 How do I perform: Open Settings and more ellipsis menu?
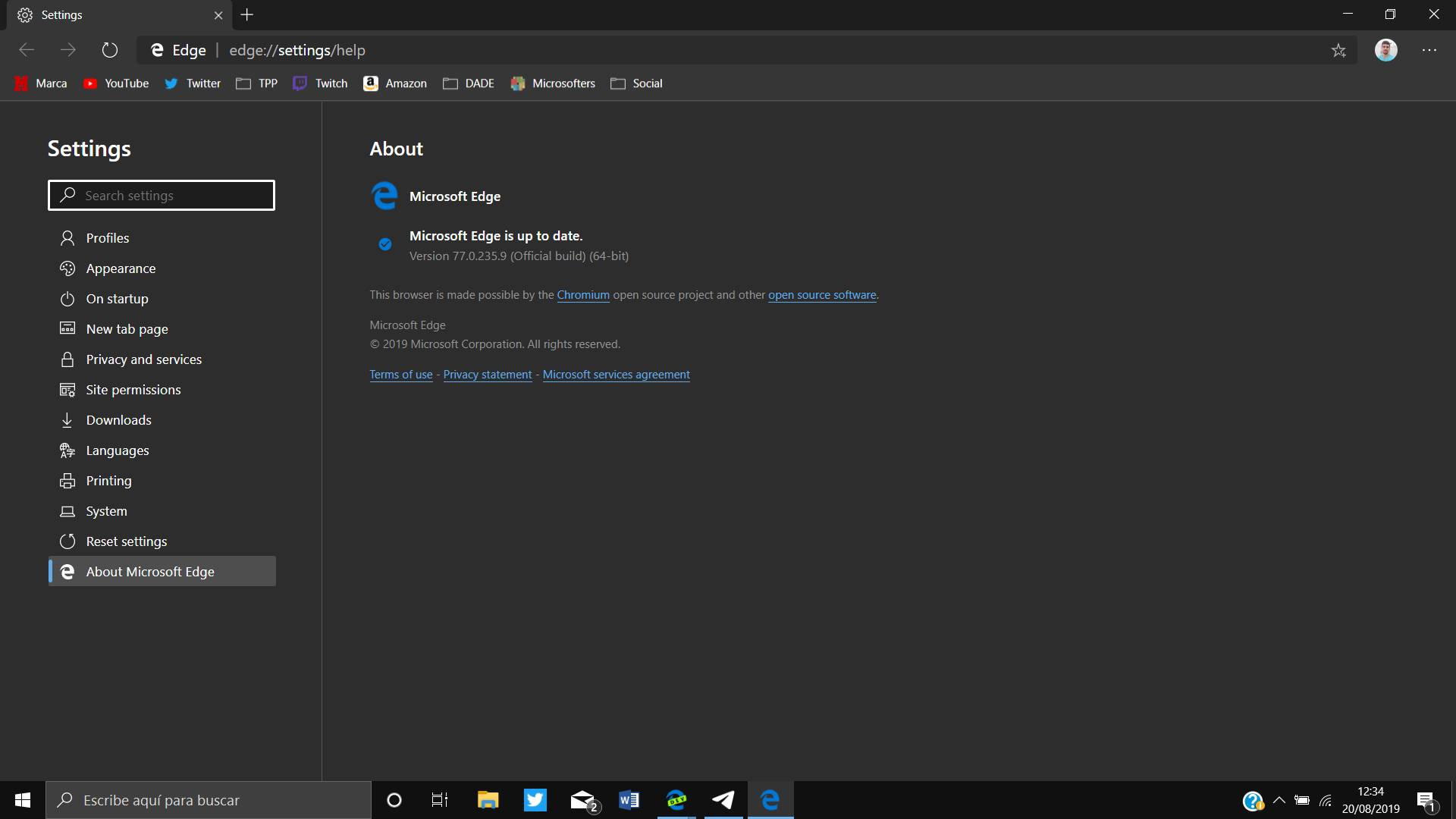1429,50
